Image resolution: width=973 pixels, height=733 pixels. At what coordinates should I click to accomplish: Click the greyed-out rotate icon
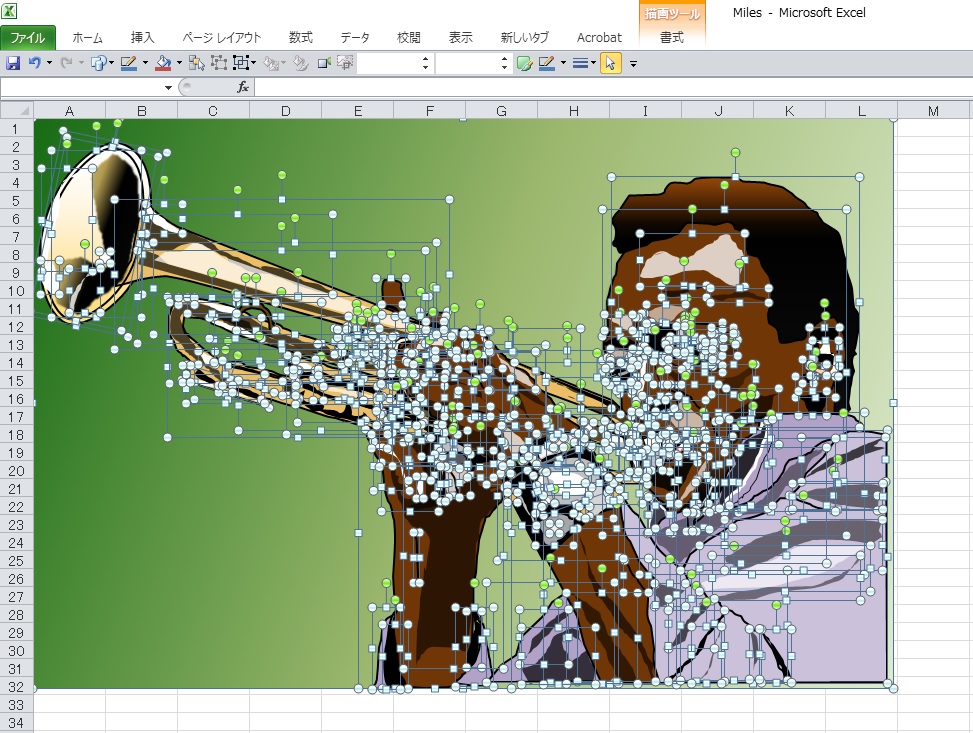coord(301,63)
